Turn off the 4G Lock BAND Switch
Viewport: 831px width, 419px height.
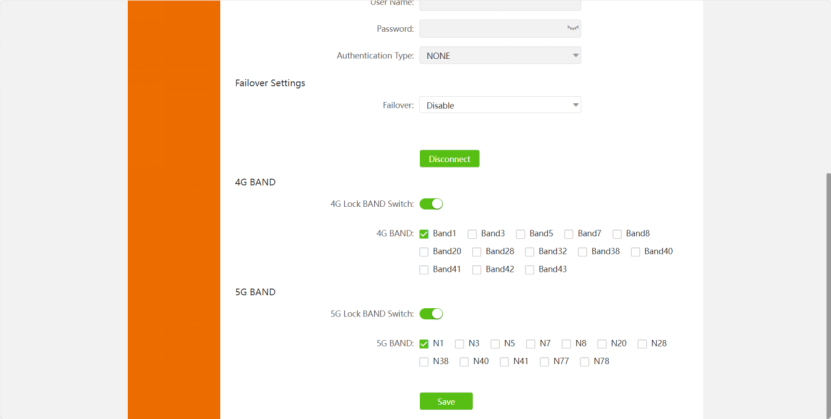tap(431, 204)
